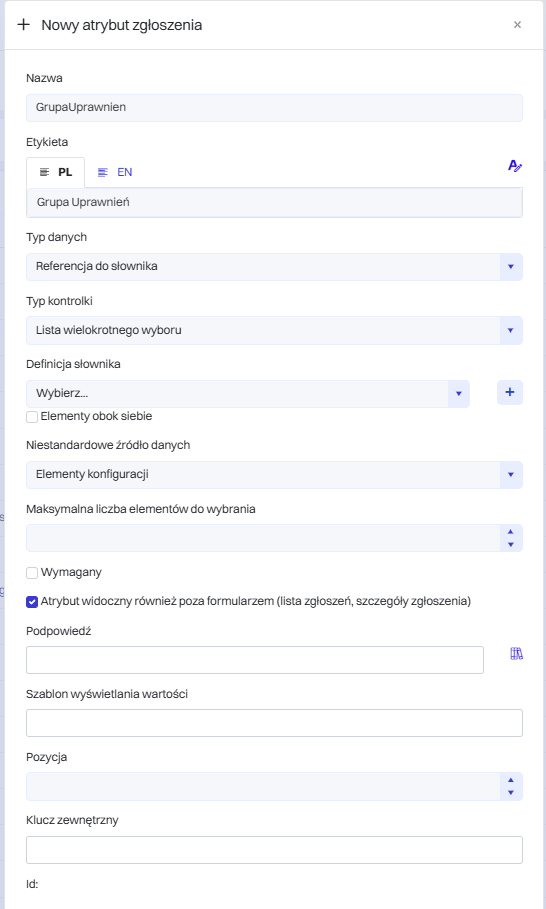Open the hint library books icon
Viewport: 546px width, 909px height.
(516, 654)
